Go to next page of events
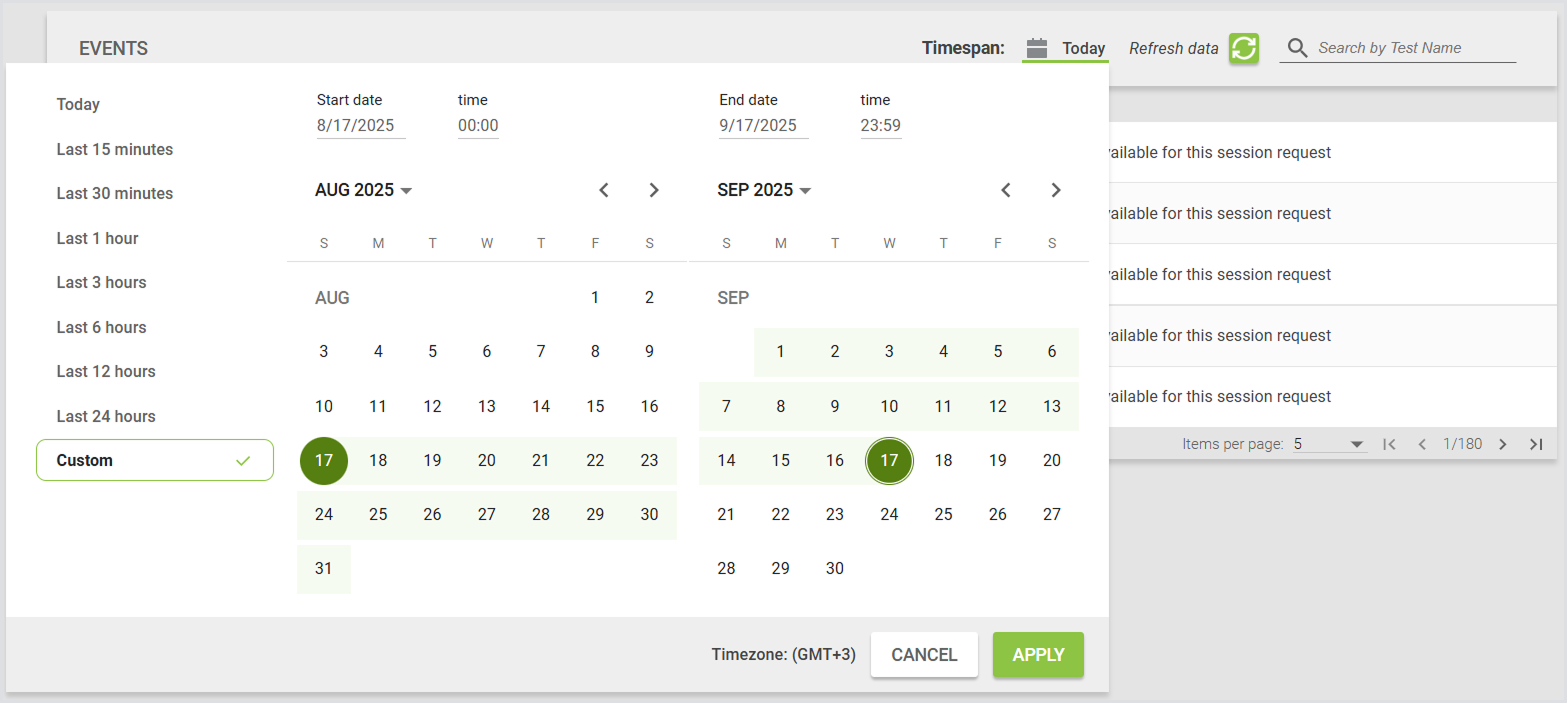 [1502, 444]
